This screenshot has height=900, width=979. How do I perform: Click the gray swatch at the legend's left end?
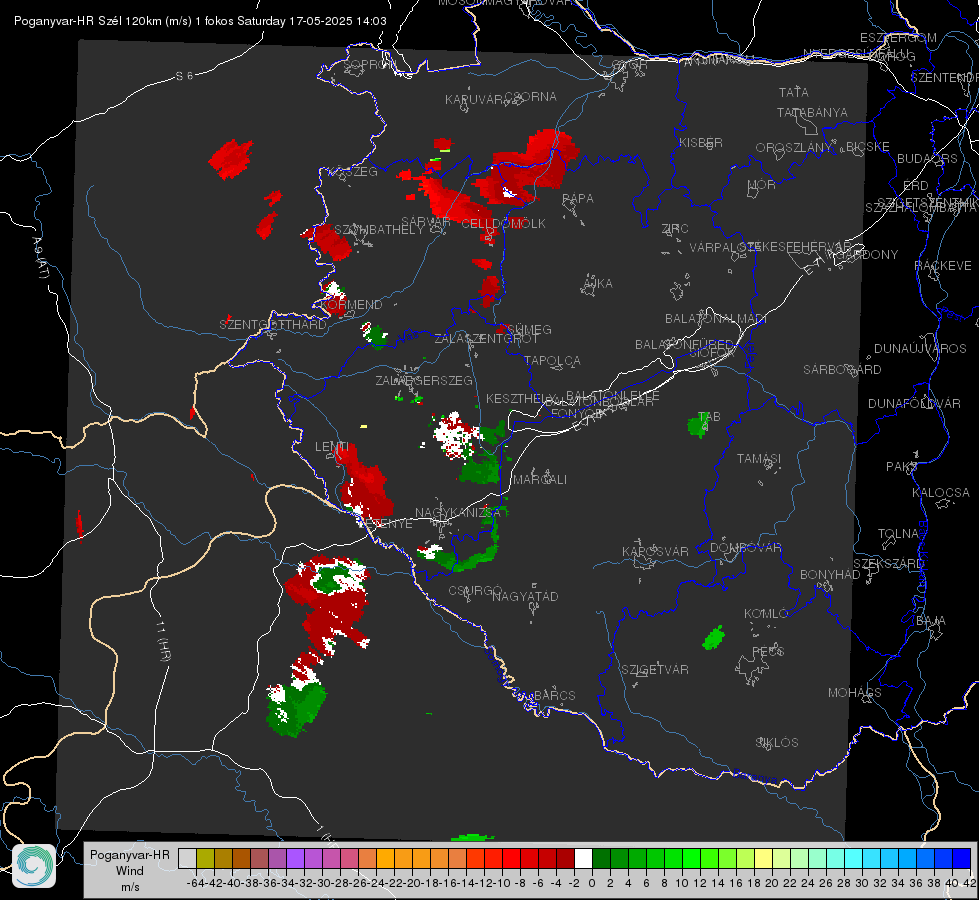point(187,858)
